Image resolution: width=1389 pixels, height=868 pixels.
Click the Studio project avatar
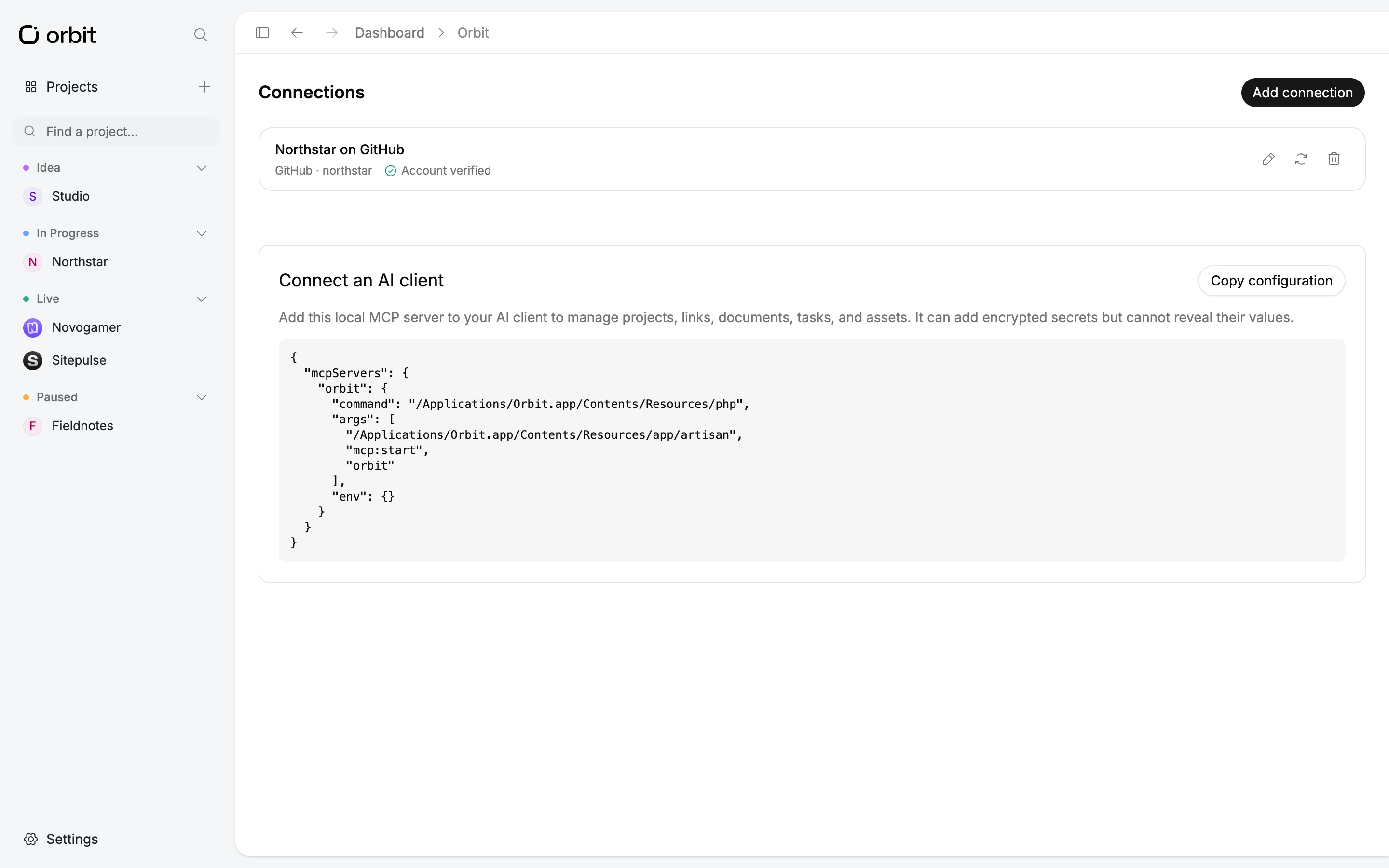click(x=33, y=196)
